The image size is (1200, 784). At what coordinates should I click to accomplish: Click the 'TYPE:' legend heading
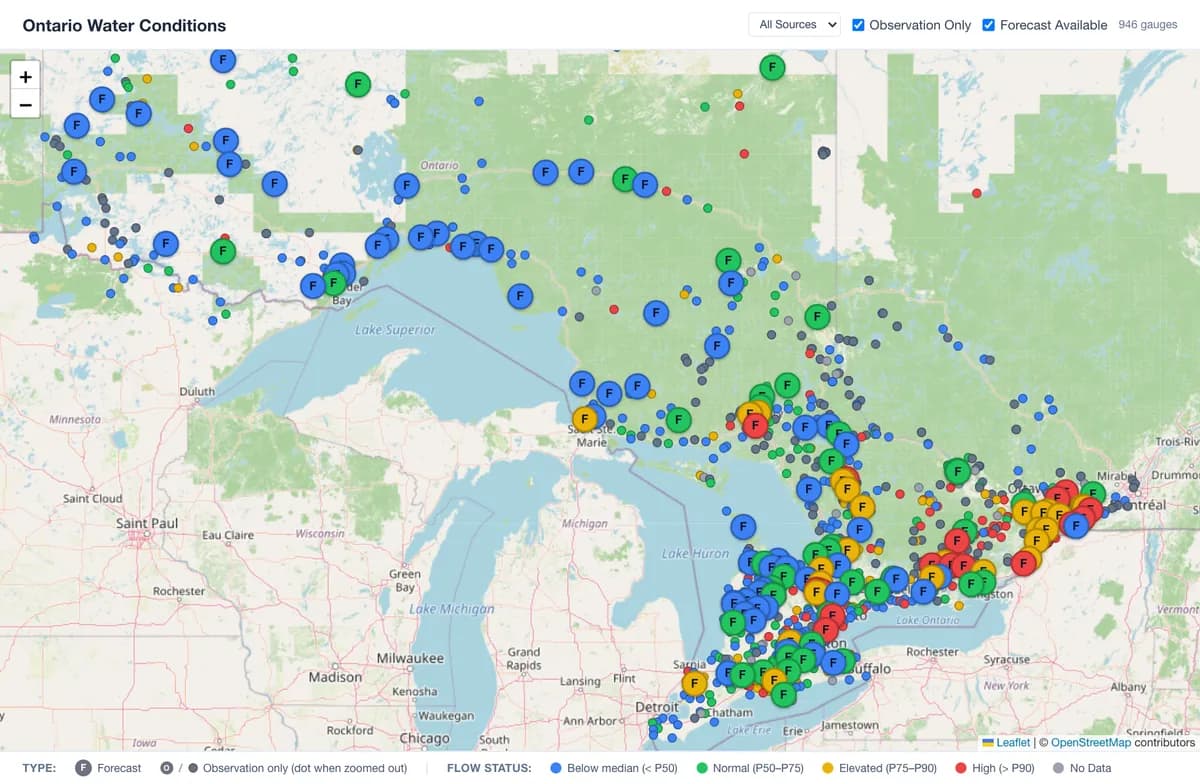(39, 768)
